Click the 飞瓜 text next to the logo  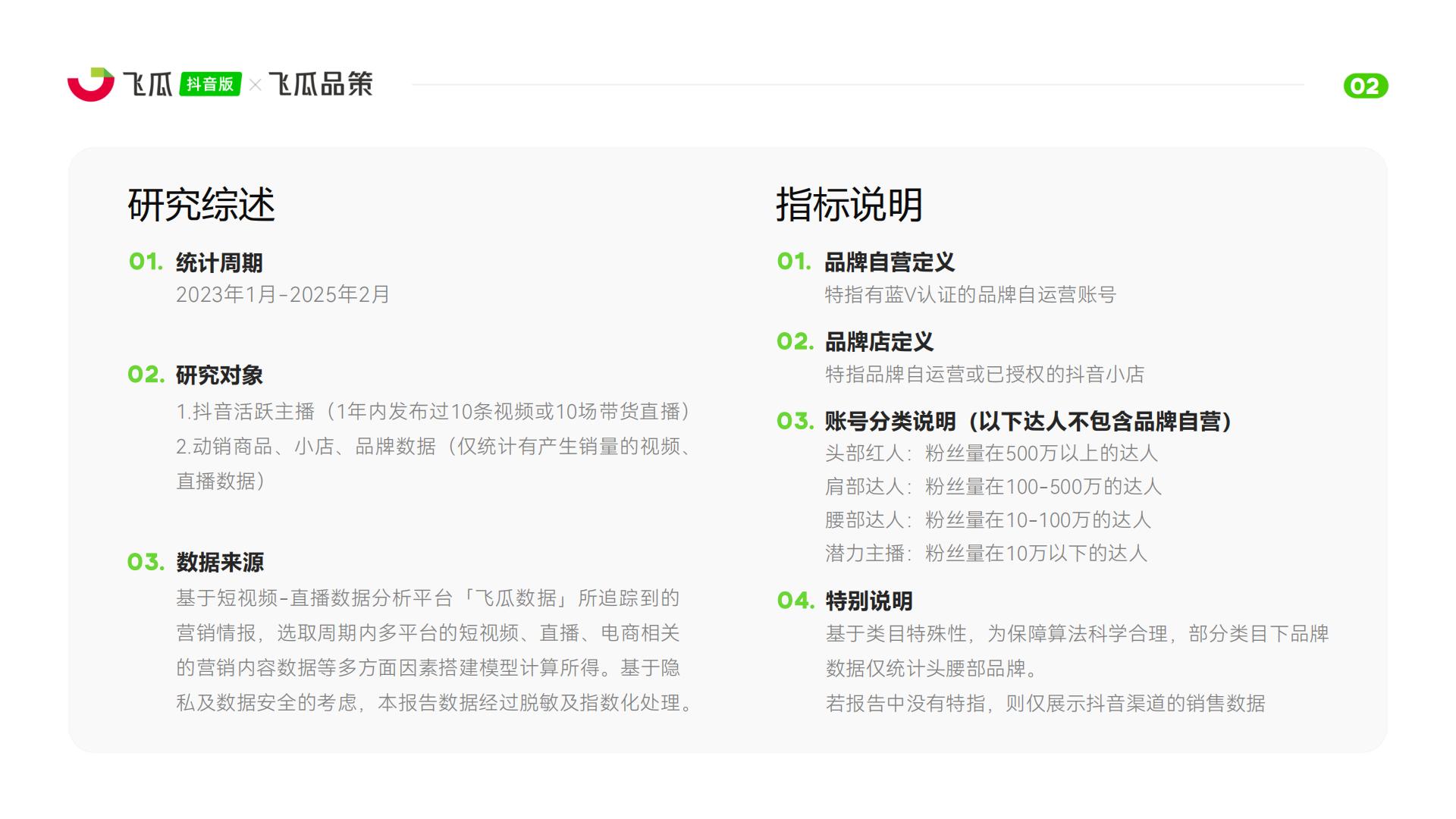click(x=148, y=84)
